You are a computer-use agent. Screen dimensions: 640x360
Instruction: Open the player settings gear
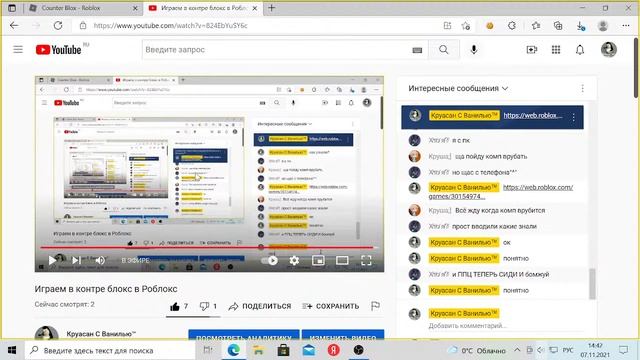click(x=294, y=260)
